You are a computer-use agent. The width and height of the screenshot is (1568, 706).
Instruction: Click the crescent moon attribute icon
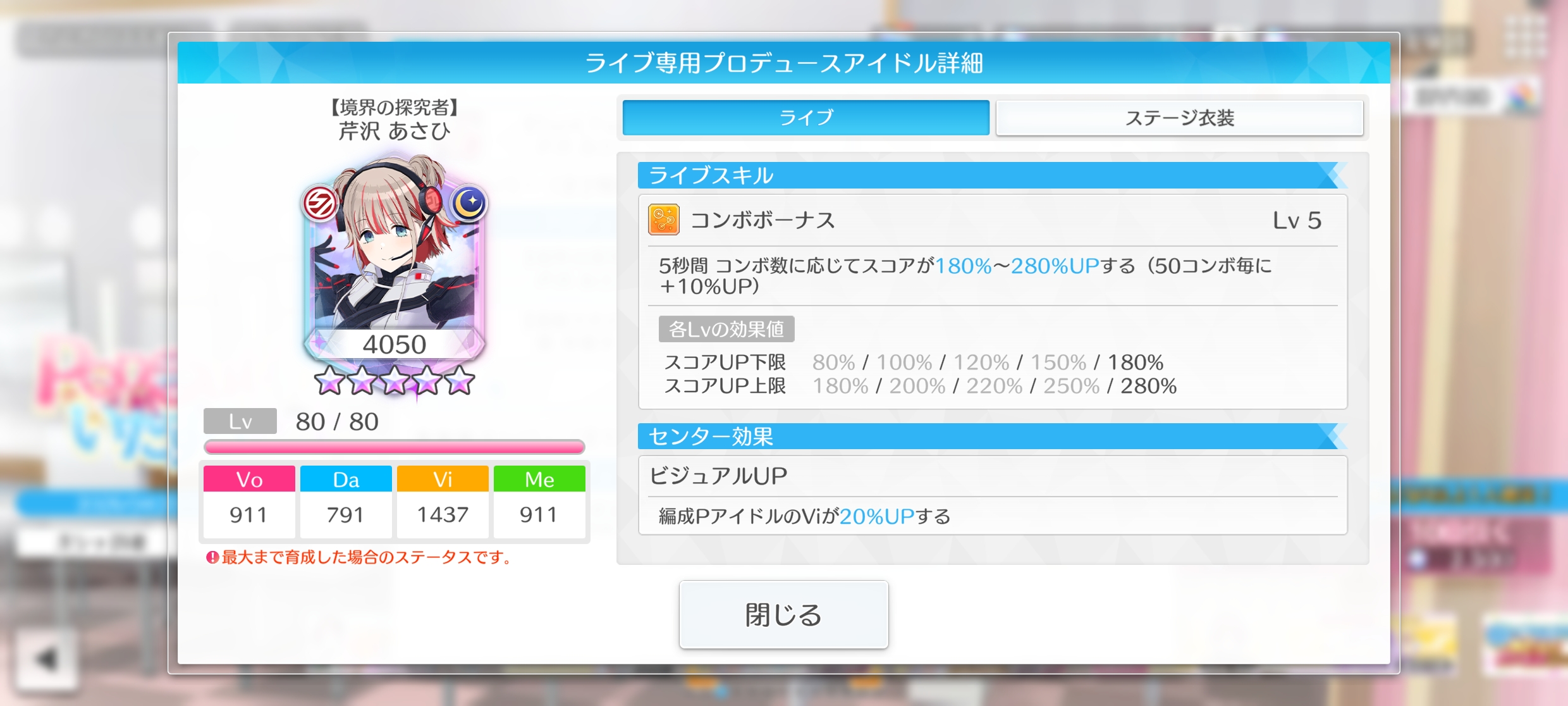pyautogui.click(x=469, y=203)
